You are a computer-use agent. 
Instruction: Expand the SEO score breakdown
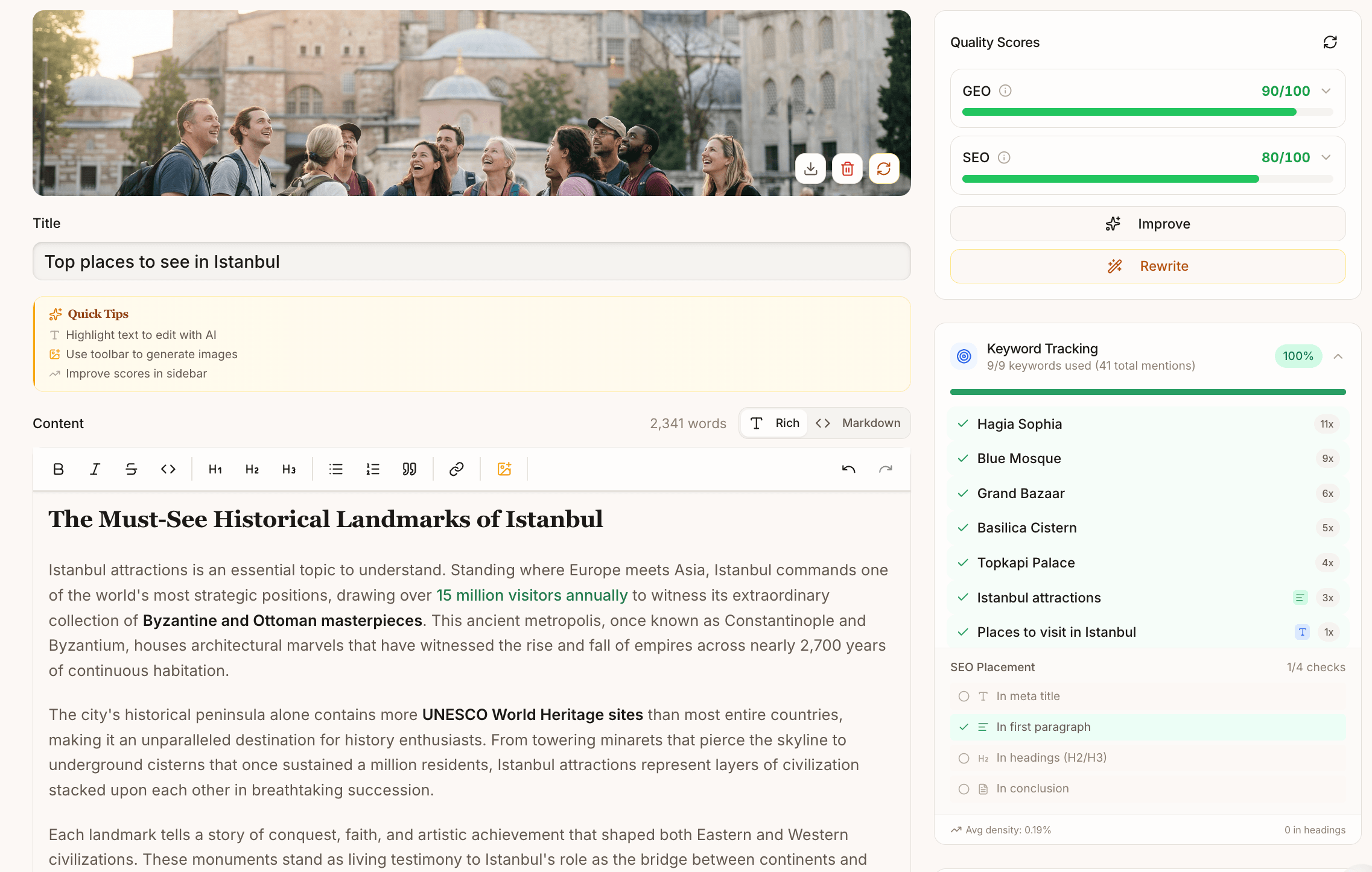1326,157
